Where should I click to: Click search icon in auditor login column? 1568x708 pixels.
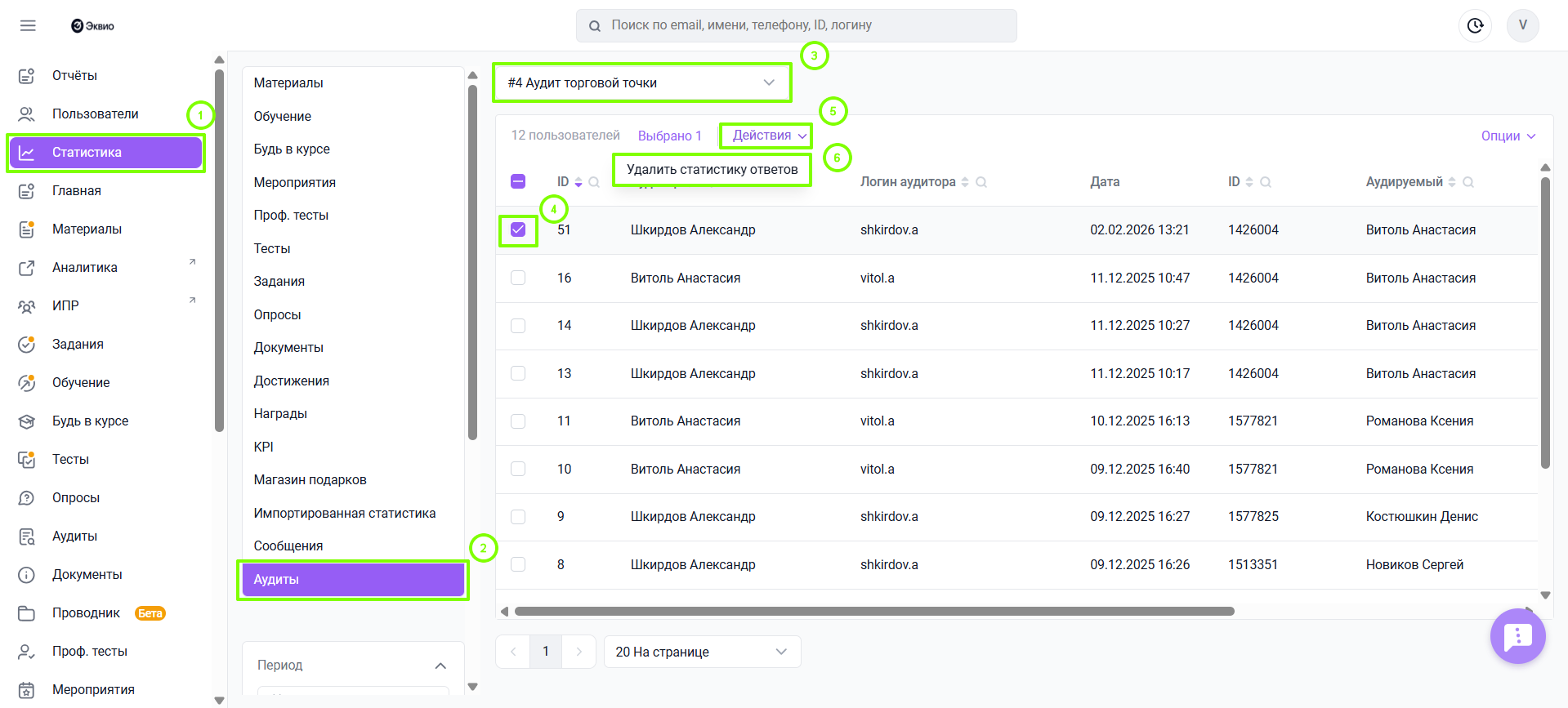click(x=981, y=182)
